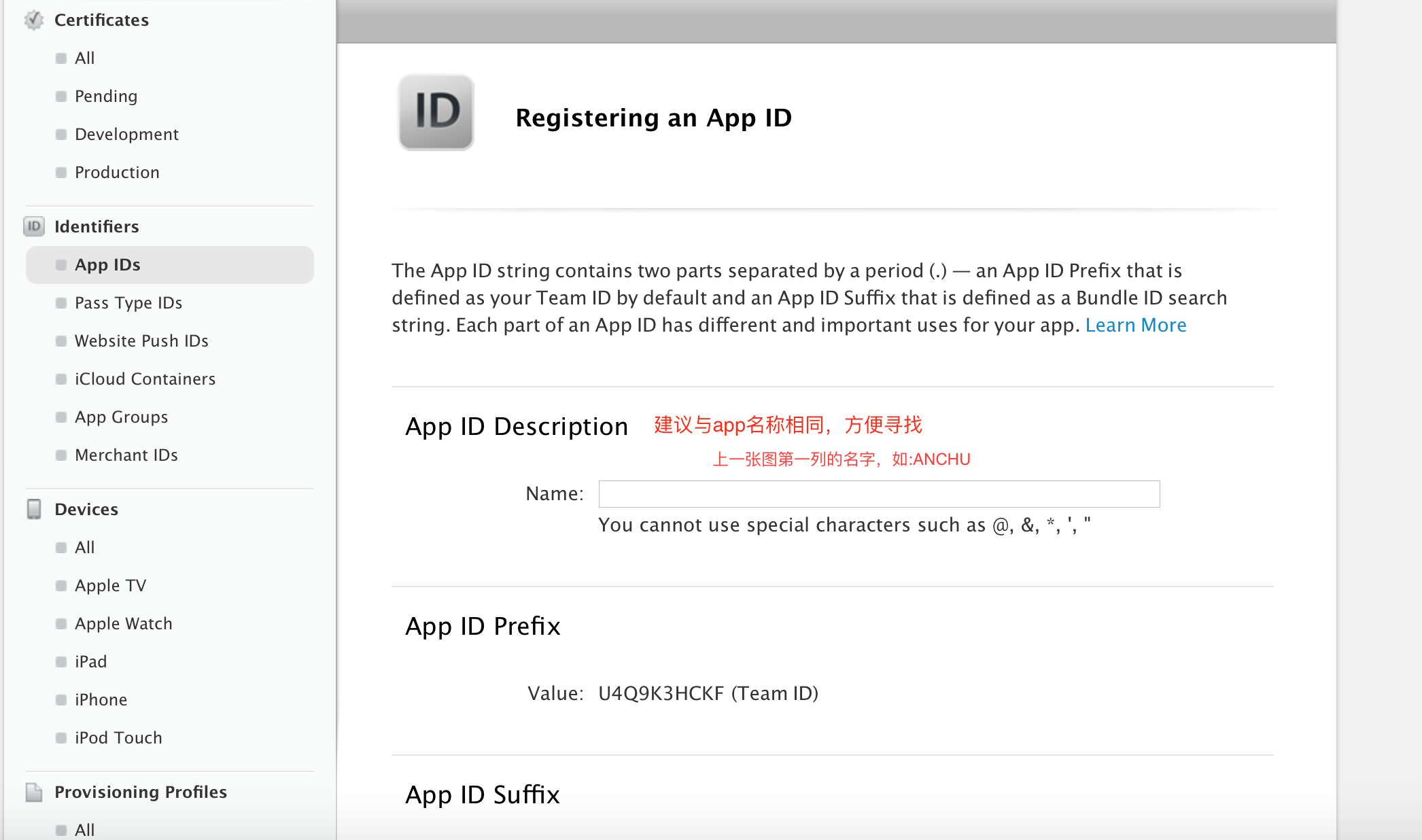Click the Provisioning Profiles heading

pyautogui.click(x=141, y=792)
